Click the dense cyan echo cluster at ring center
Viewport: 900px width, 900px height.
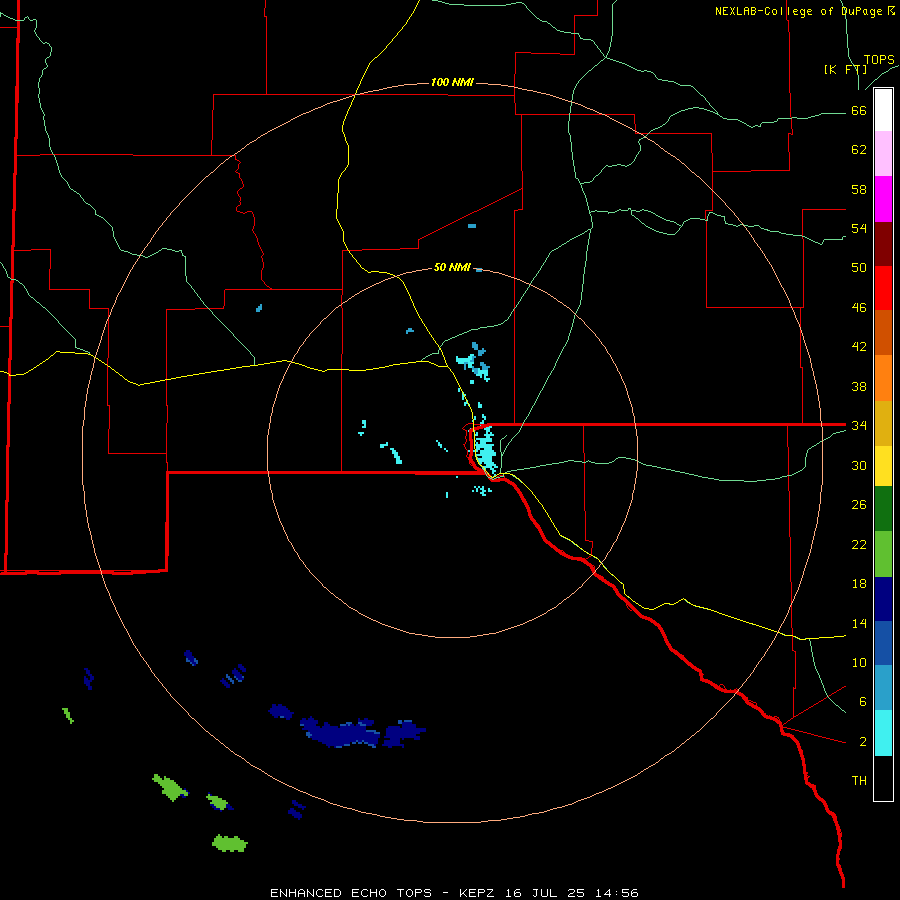(x=486, y=450)
